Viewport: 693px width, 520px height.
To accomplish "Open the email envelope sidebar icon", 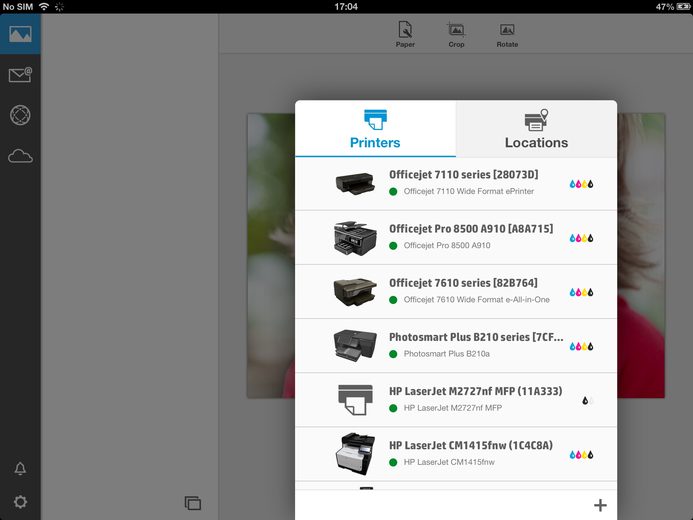I will coord(20,75).
